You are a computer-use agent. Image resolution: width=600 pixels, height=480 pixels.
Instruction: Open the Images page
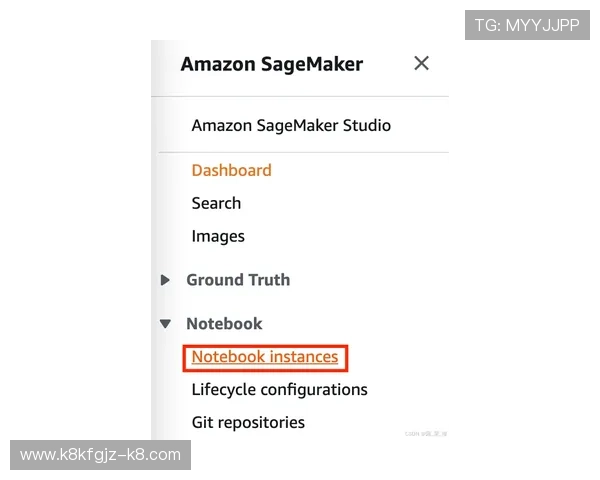pyautogui.click(x=218, y=237)
